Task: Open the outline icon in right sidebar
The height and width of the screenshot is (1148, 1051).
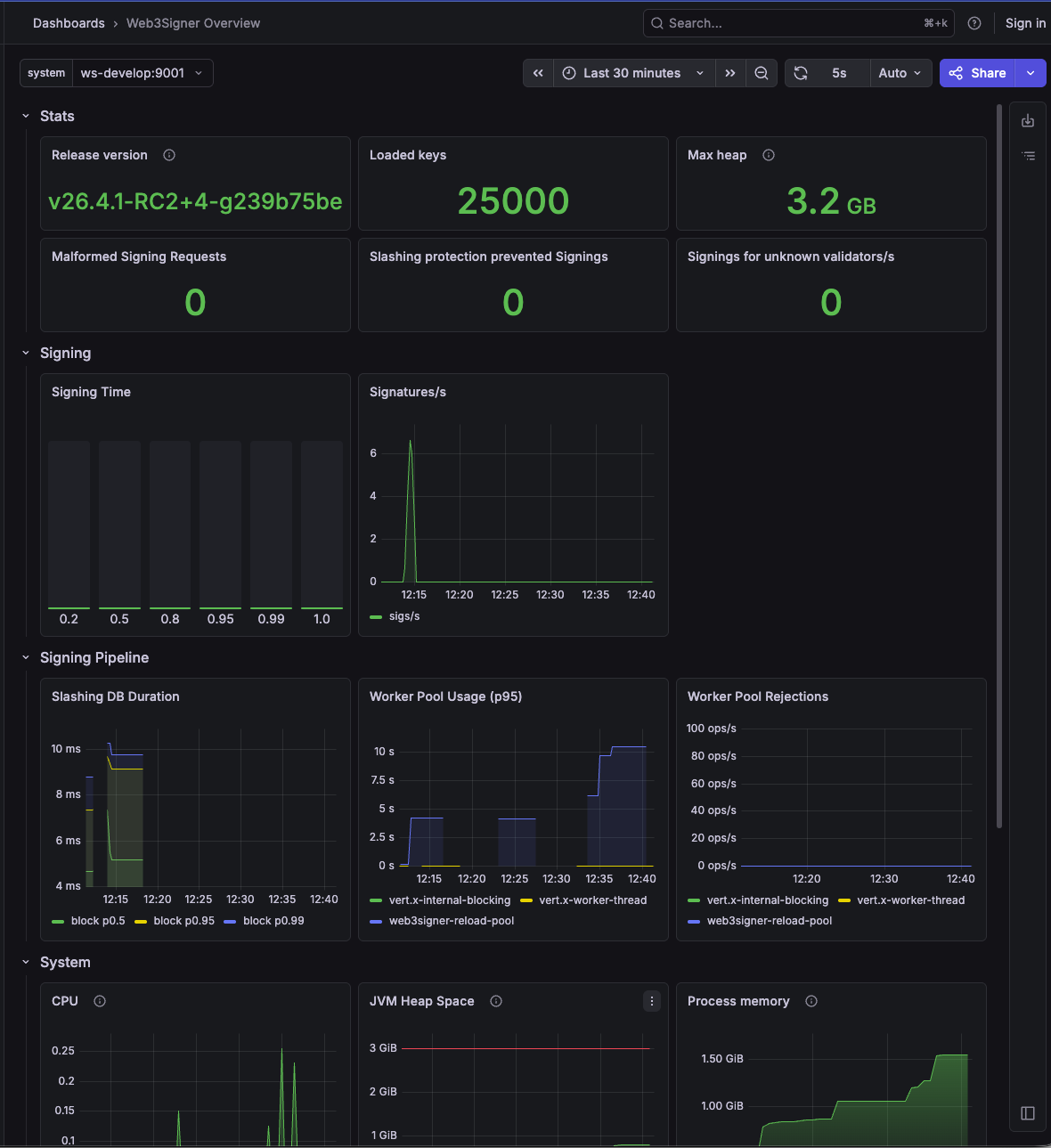Action: click(x=1028, y=156)
